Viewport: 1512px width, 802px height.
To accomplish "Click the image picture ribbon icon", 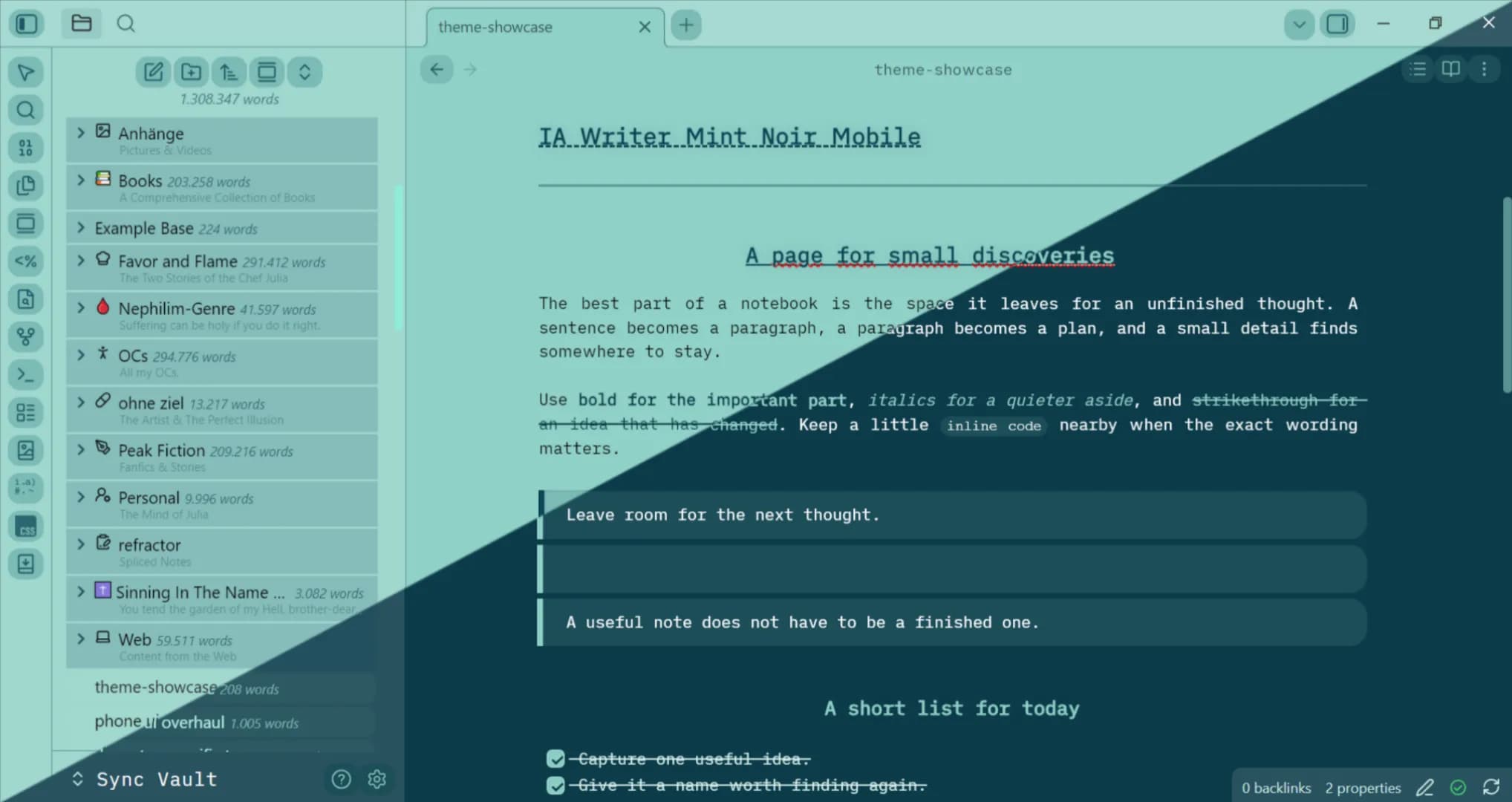I will [x=26, y=451].
